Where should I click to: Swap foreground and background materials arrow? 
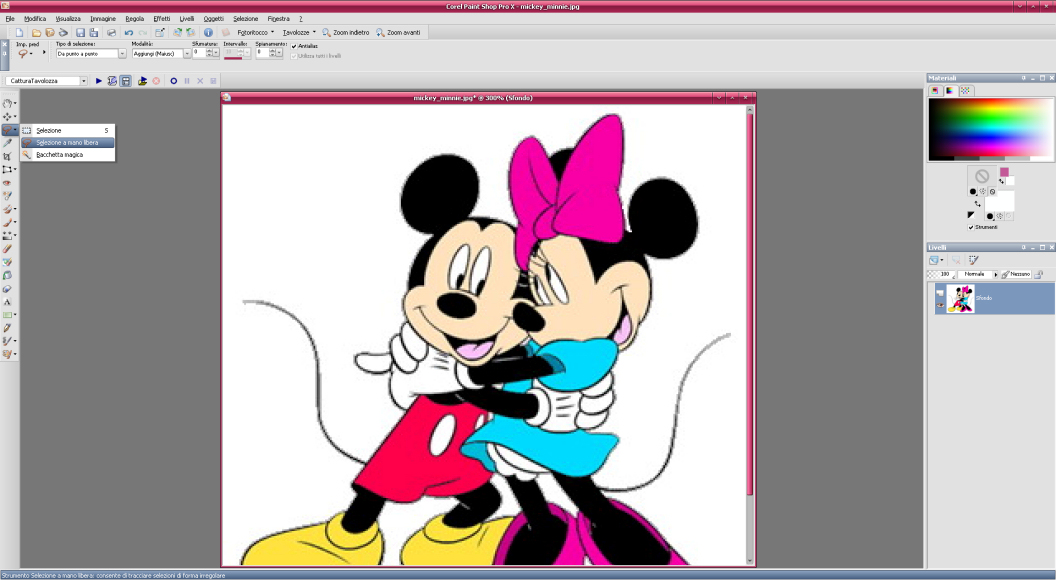click(x=977, y=203)
